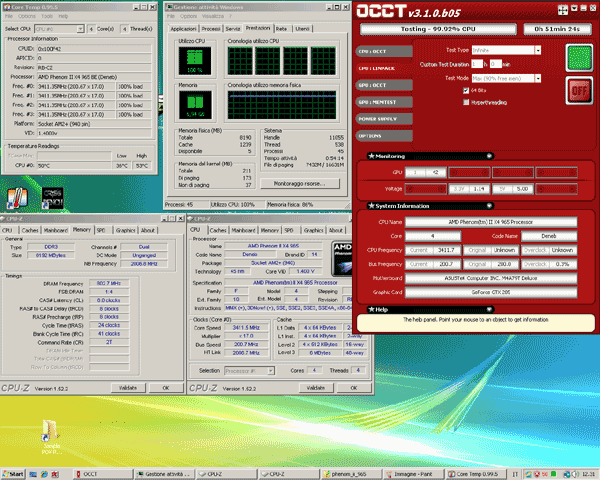Open Visualizza menu in Task Manager
This screenshot has width=600, height=480.
pos(213,16)
